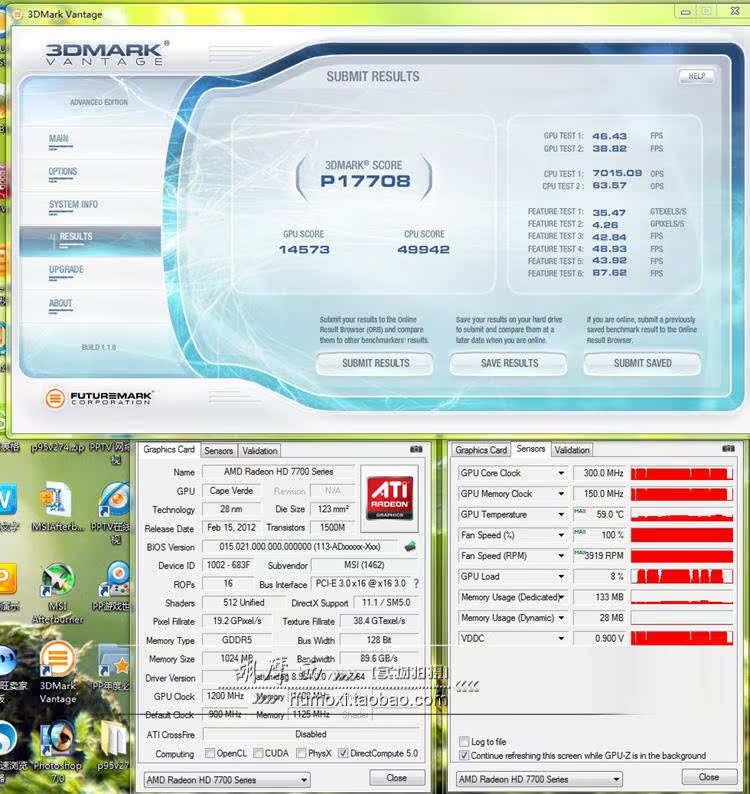Go to MAIN in 3DMark sidebar

coord(59,139)
